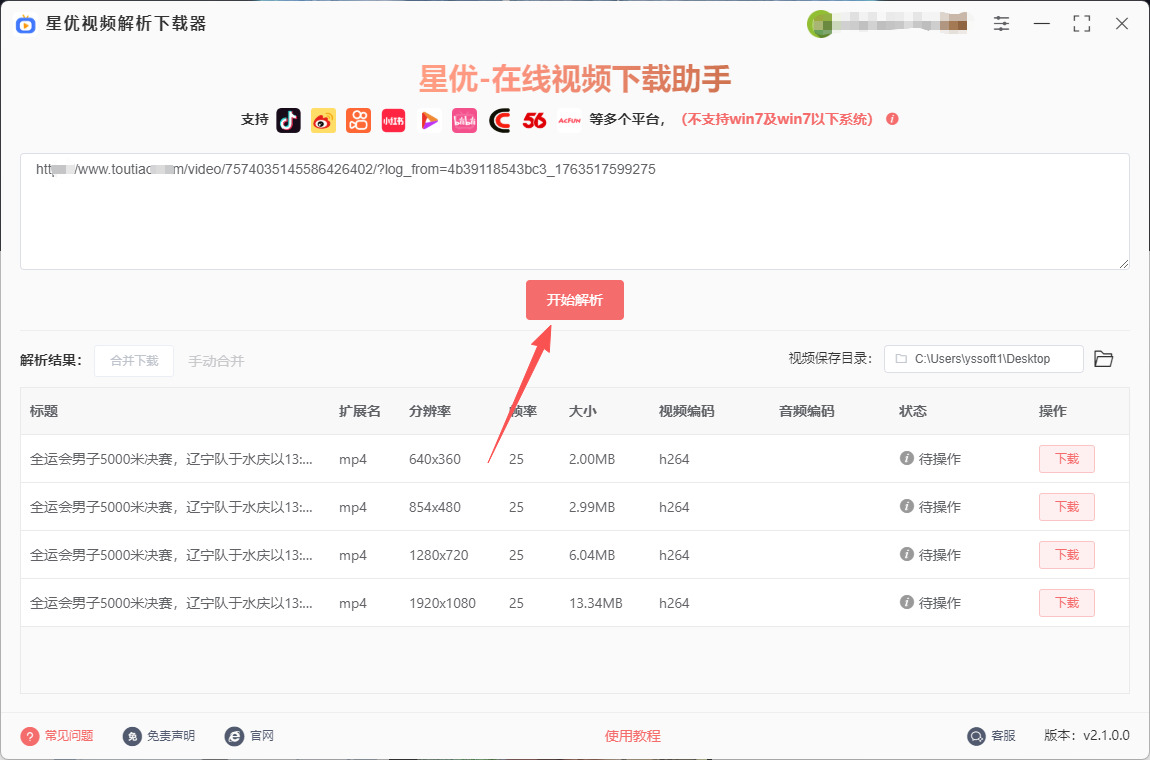Click inside the video URL text area
Screen dimensions: 1150x760
(x=575, y=211)
